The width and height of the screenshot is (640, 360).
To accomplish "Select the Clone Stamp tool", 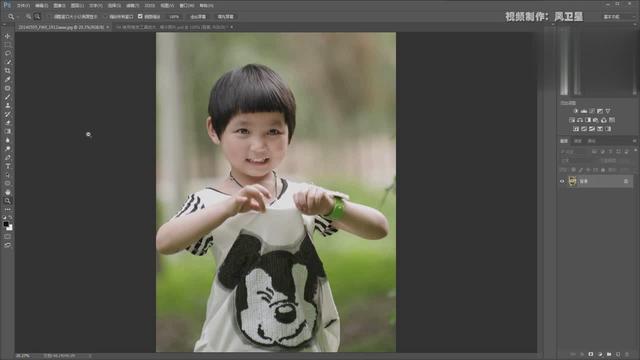I will [7, 105].
